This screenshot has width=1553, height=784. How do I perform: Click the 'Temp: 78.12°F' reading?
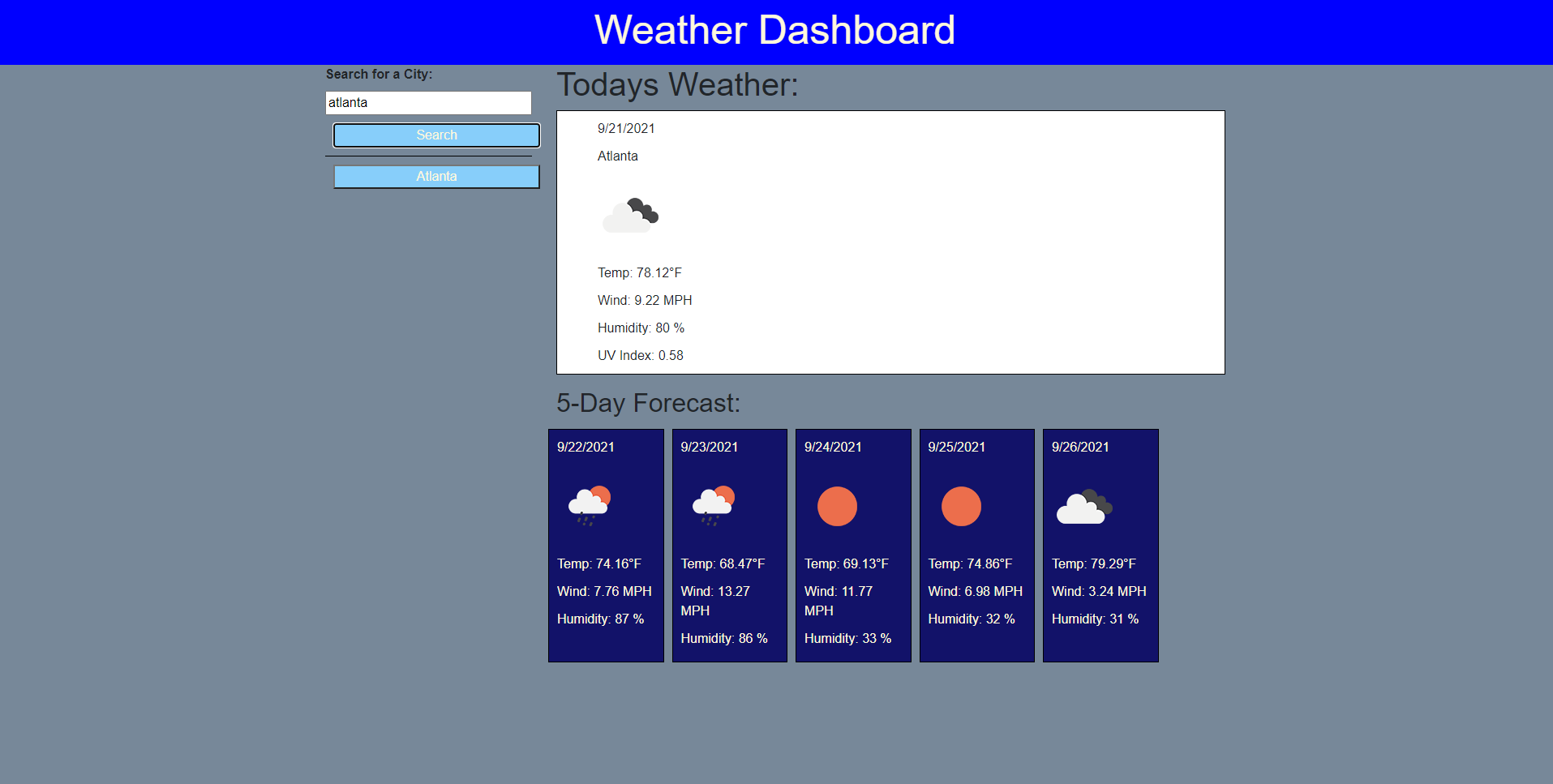tap(640, 272)
